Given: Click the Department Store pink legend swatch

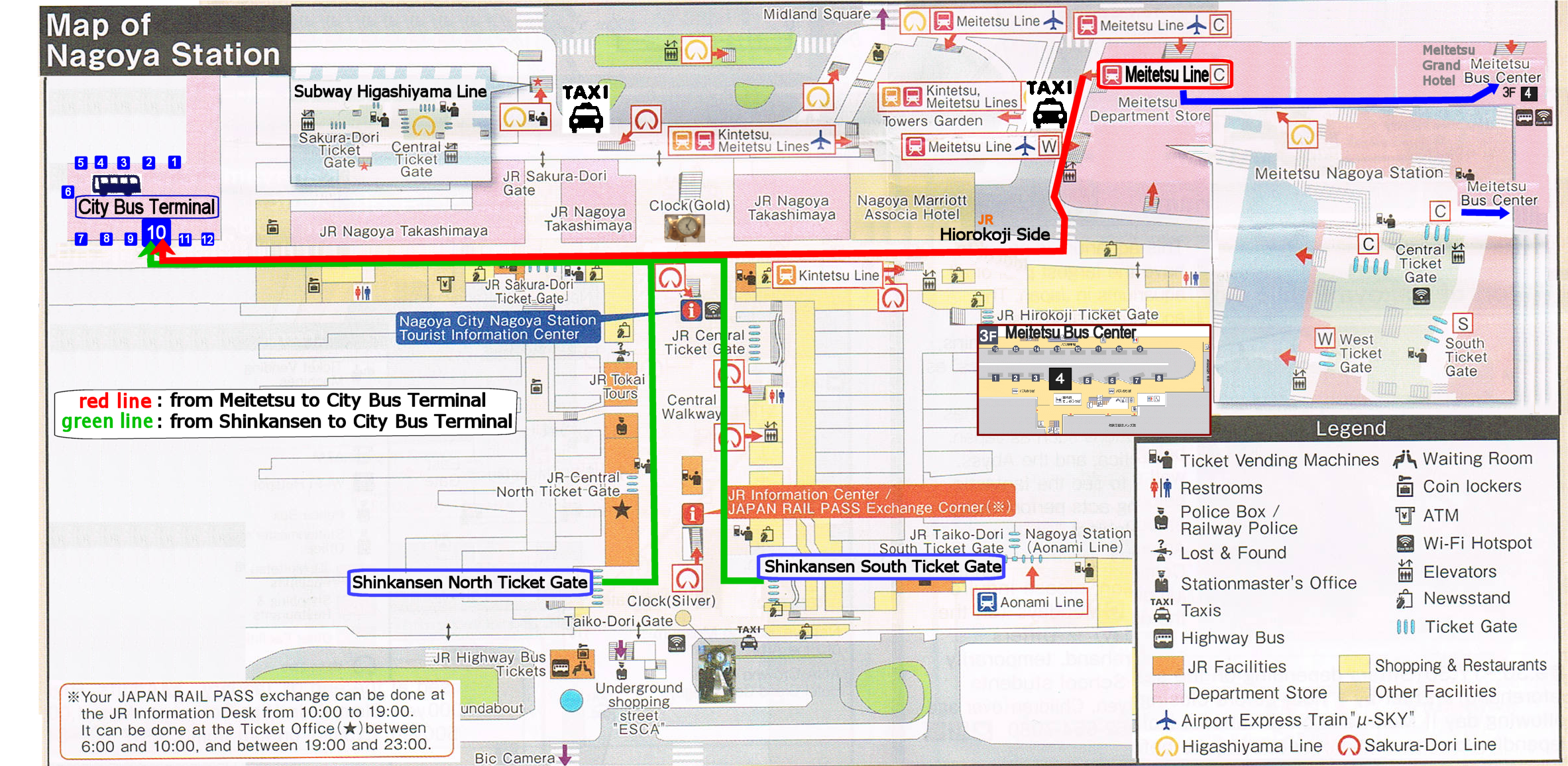Looking at the screenshot, I should coord(1168,692).
